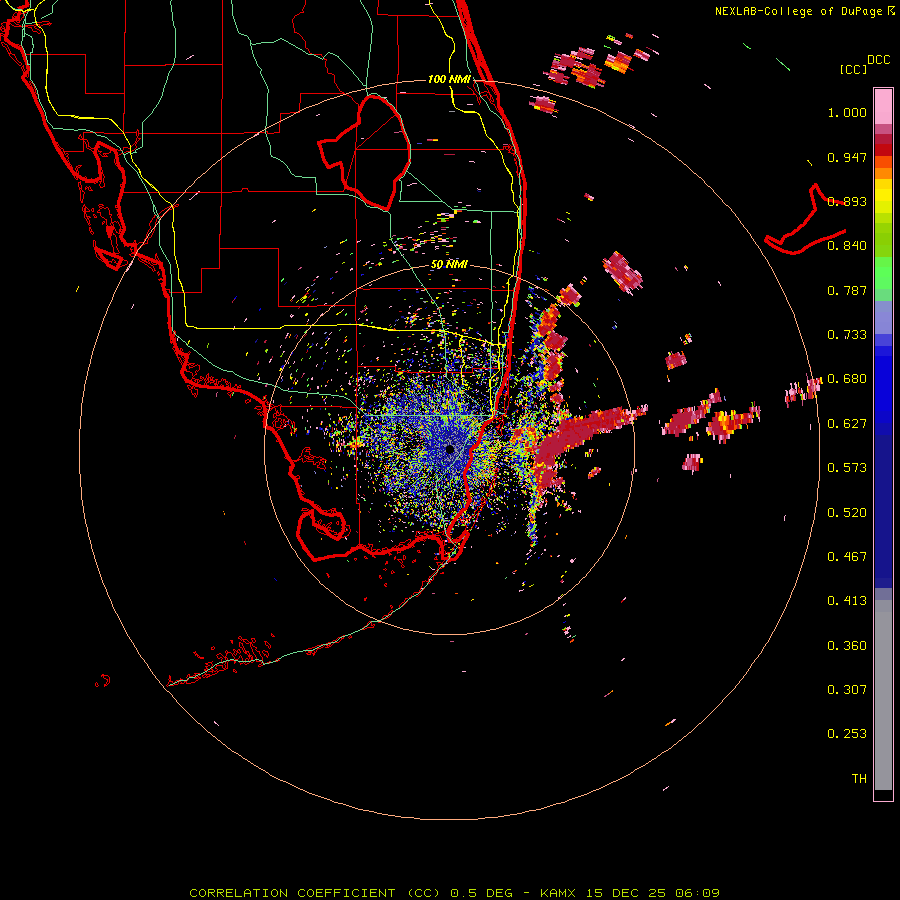Pick the gray lower segment of the color bar
This screenshot has width=900, height=900.
pyautogui.click(x=883, y=695)
